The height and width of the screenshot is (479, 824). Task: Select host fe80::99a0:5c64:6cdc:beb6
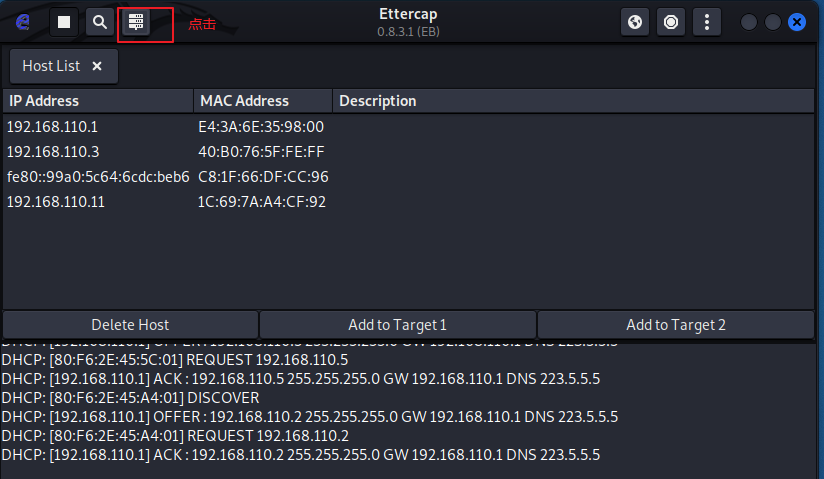(x=408, y=177)
